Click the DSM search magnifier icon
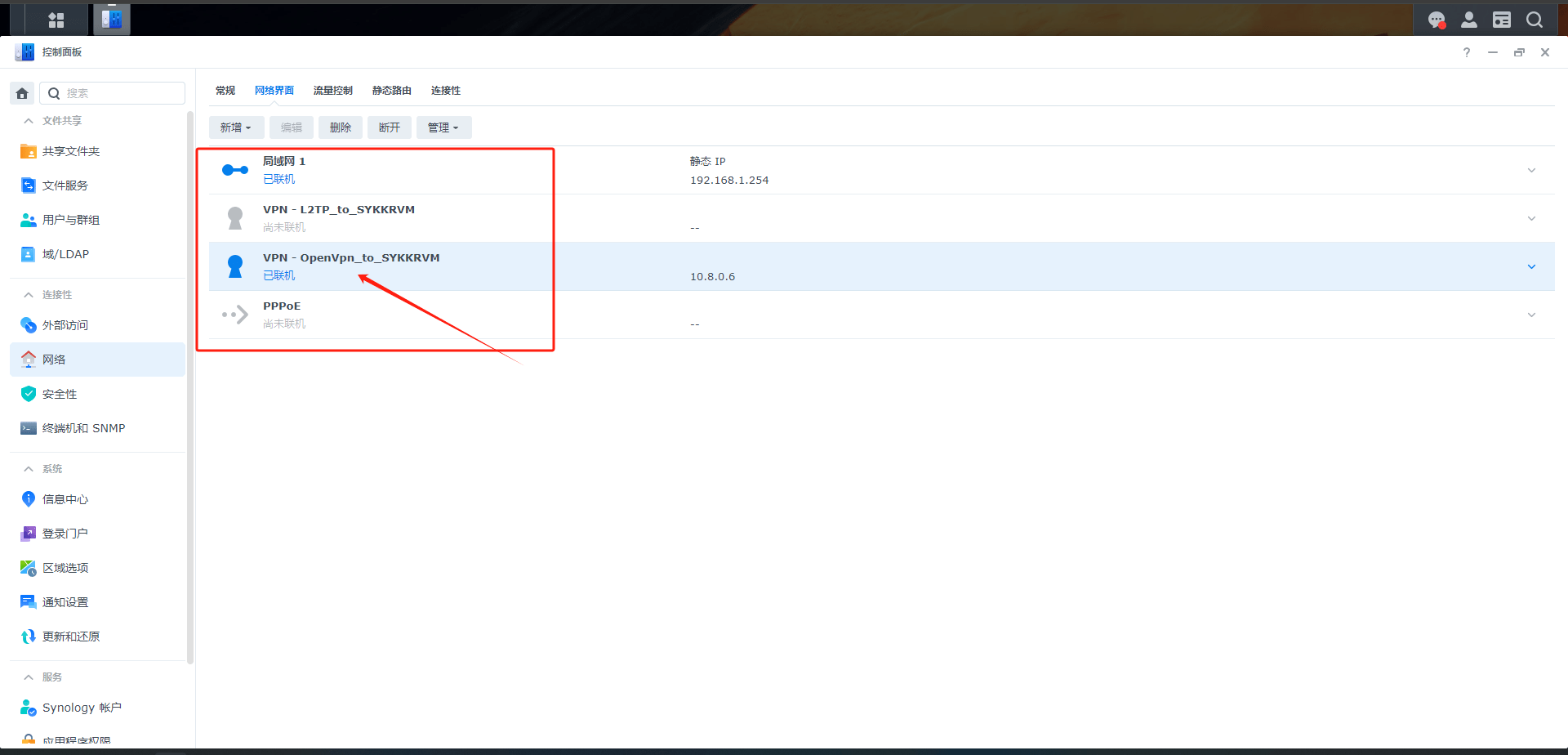The height and width of the screenshot is (755, 1568). [1535, 20]
